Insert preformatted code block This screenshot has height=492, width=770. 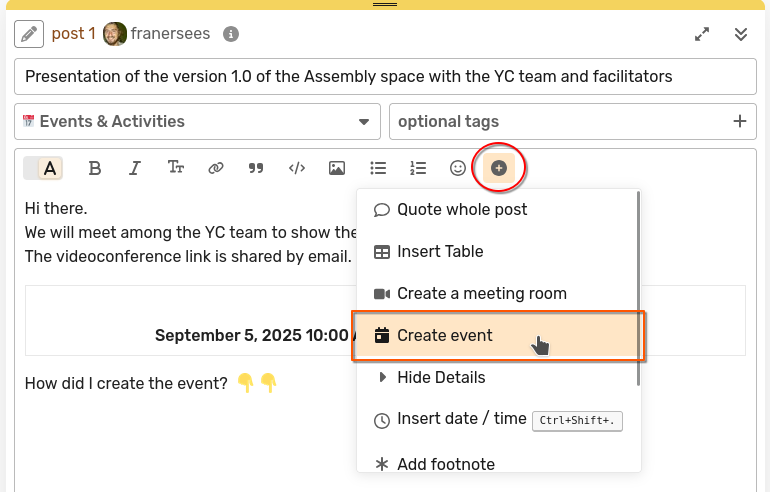[297, 168]
